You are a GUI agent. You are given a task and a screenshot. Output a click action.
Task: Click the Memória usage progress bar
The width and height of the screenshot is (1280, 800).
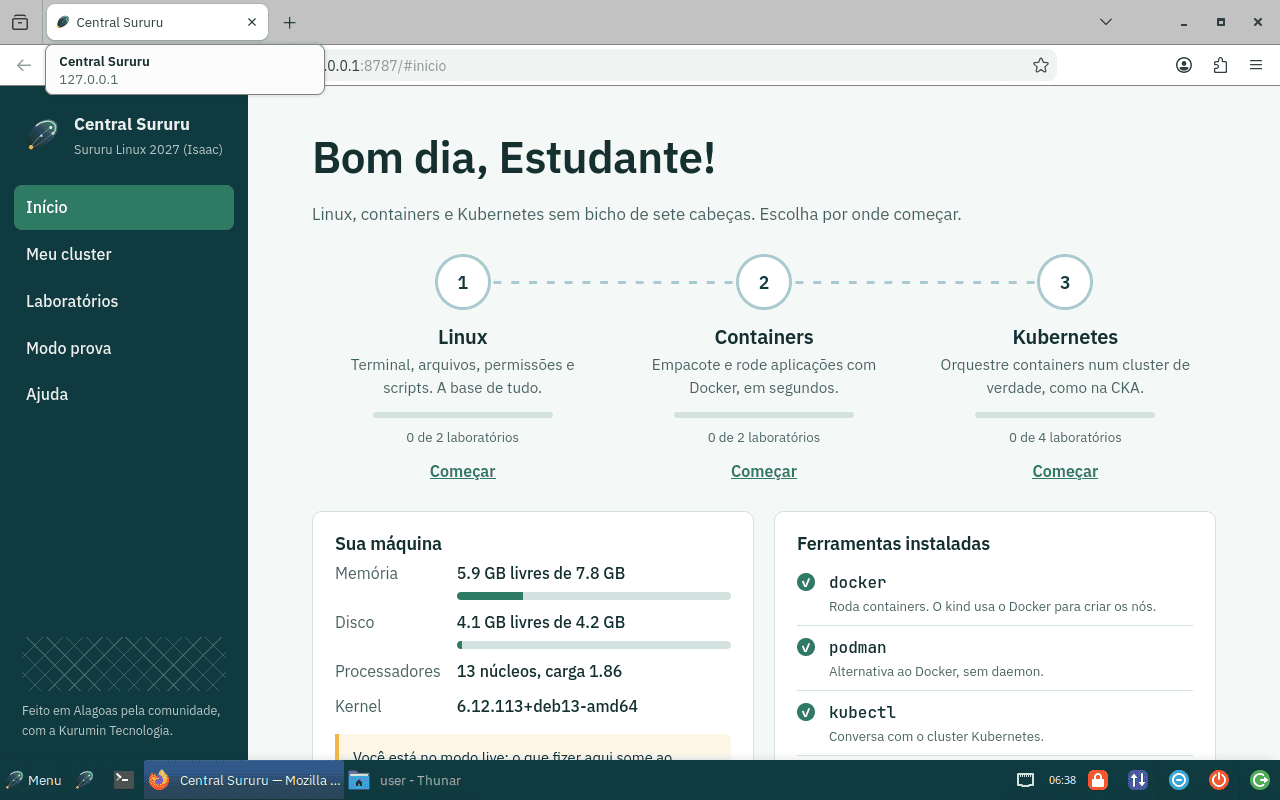point(594,596)
